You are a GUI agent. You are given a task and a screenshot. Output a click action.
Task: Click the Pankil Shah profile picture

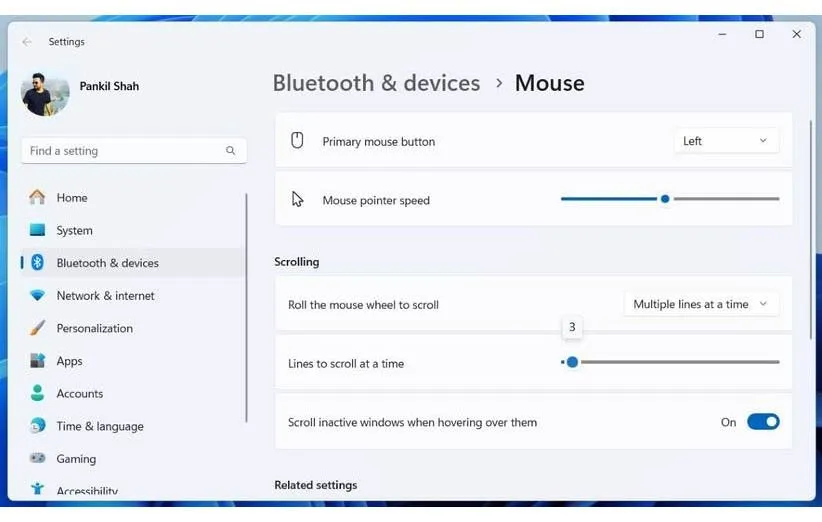tap(45, 92)
